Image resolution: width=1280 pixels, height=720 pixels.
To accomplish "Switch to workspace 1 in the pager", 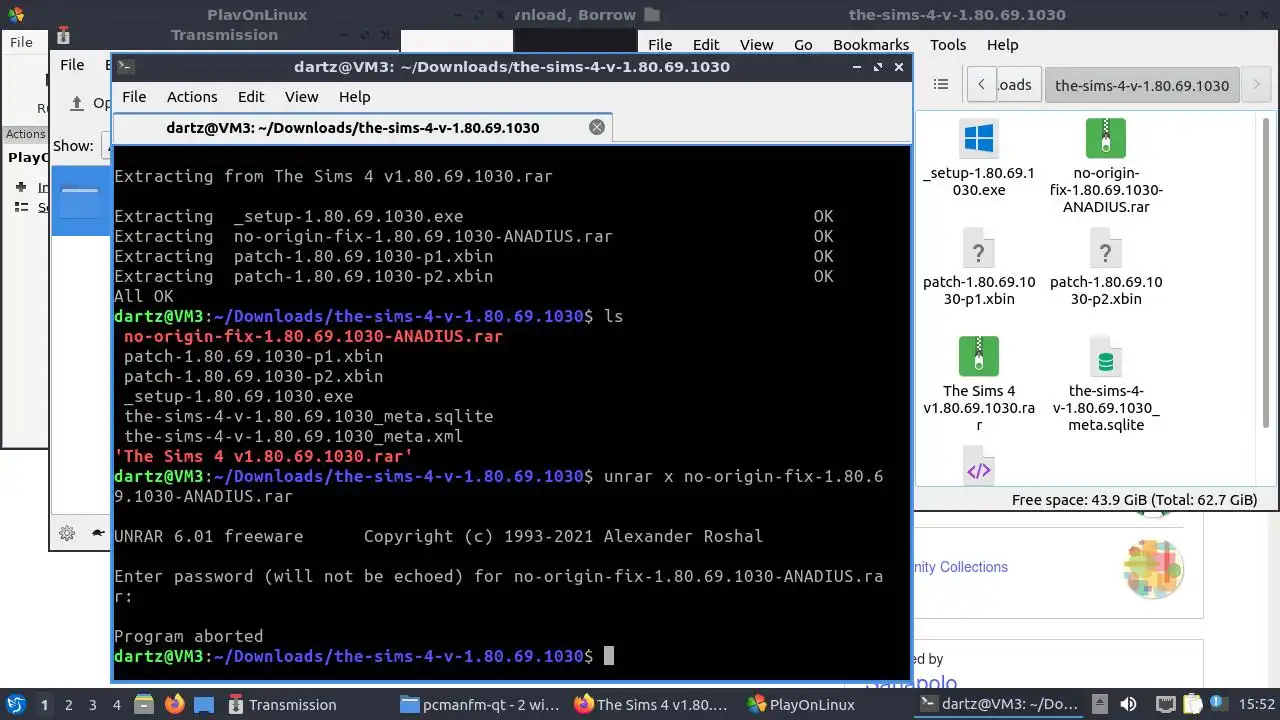I will 44,704.
